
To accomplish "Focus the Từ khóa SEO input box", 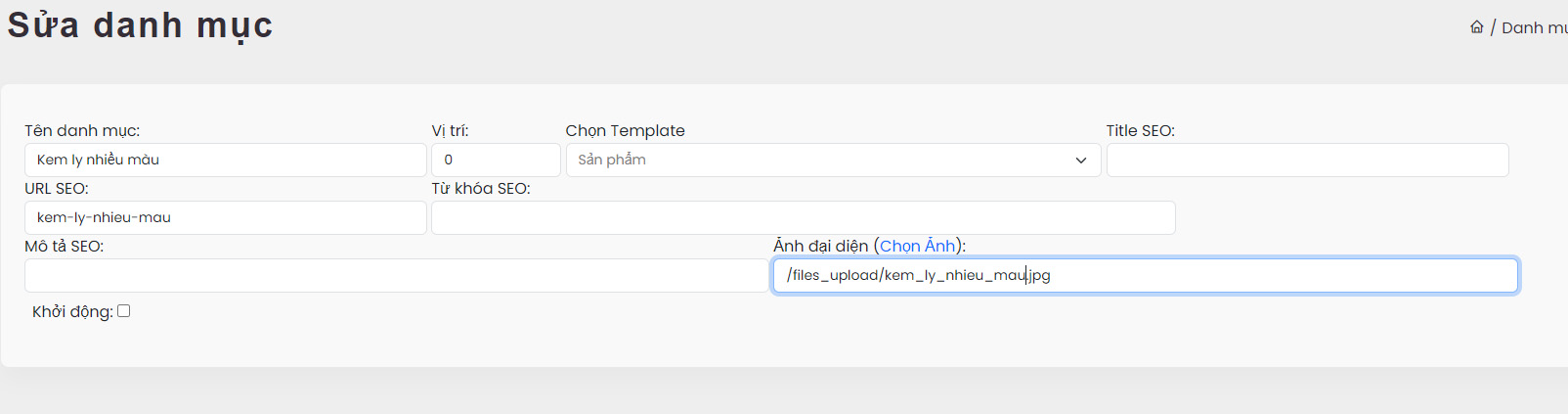I will pyautogui.click(x=803, y=217).
